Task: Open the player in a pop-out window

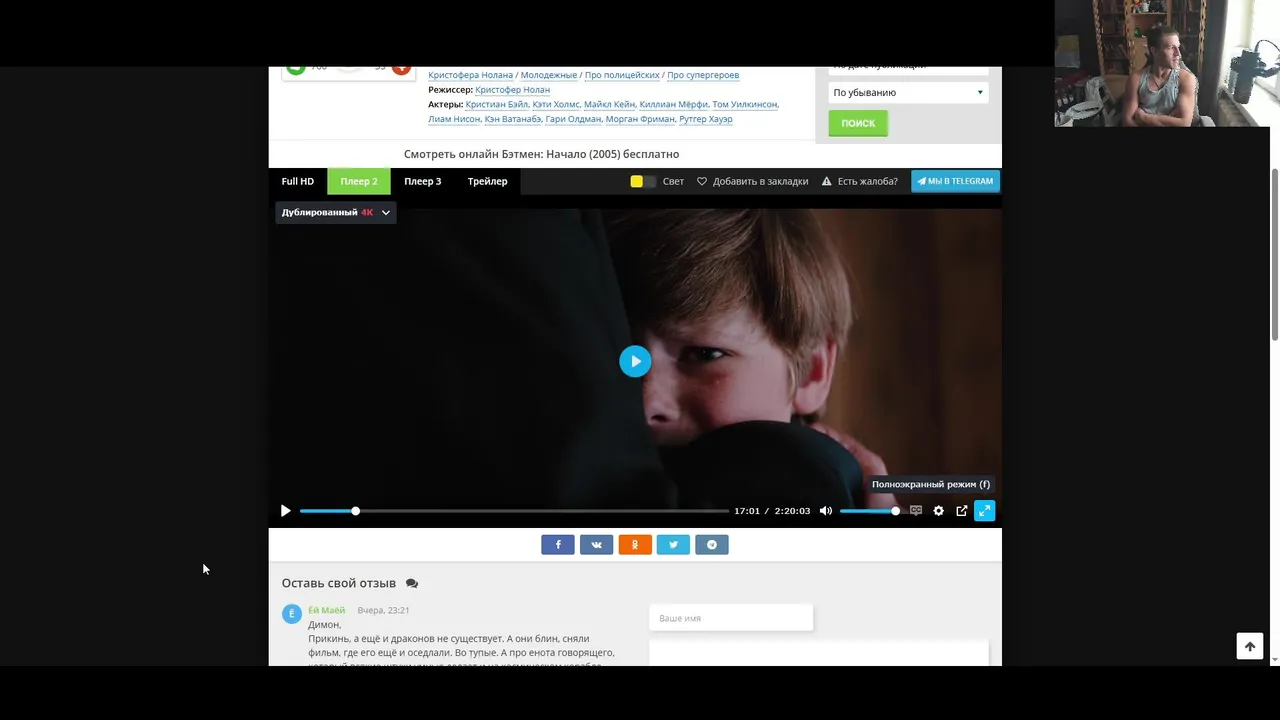Action: (962, 511)
